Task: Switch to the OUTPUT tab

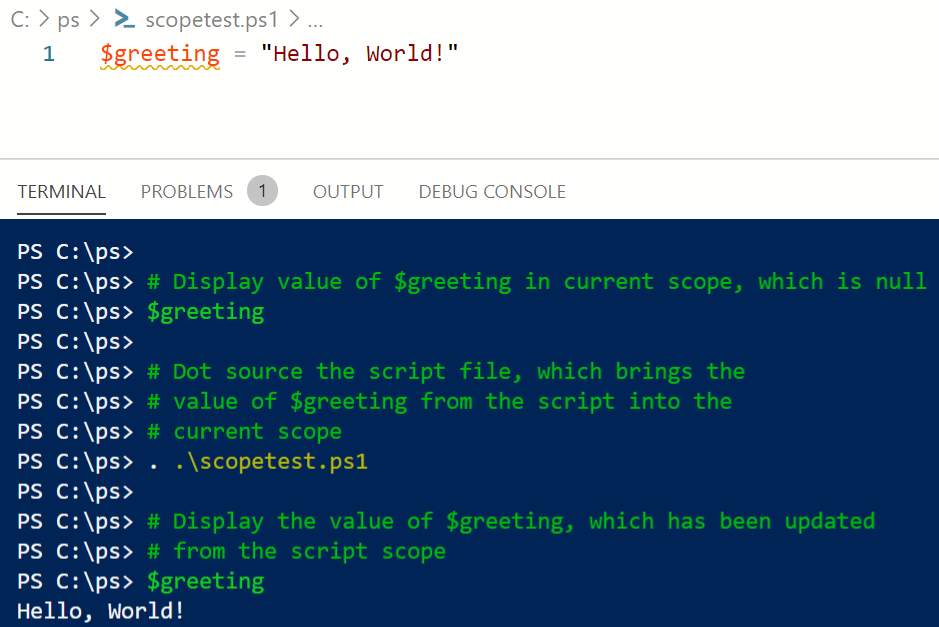Action: [348, 191]
